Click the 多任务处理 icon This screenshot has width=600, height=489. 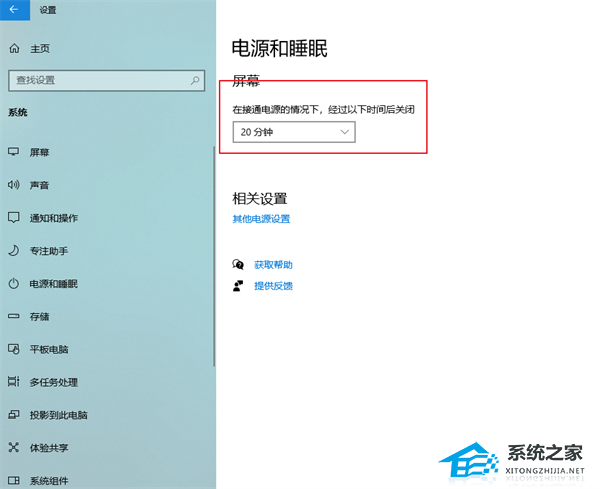pyautogui.click(x=13, y=382)
